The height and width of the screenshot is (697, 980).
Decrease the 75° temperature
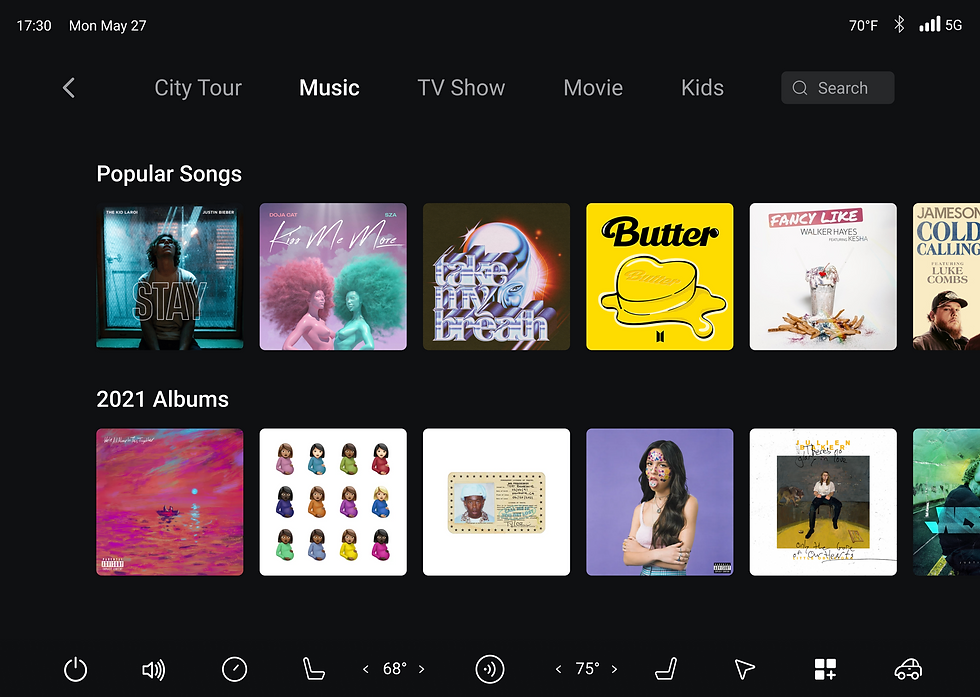558,669
